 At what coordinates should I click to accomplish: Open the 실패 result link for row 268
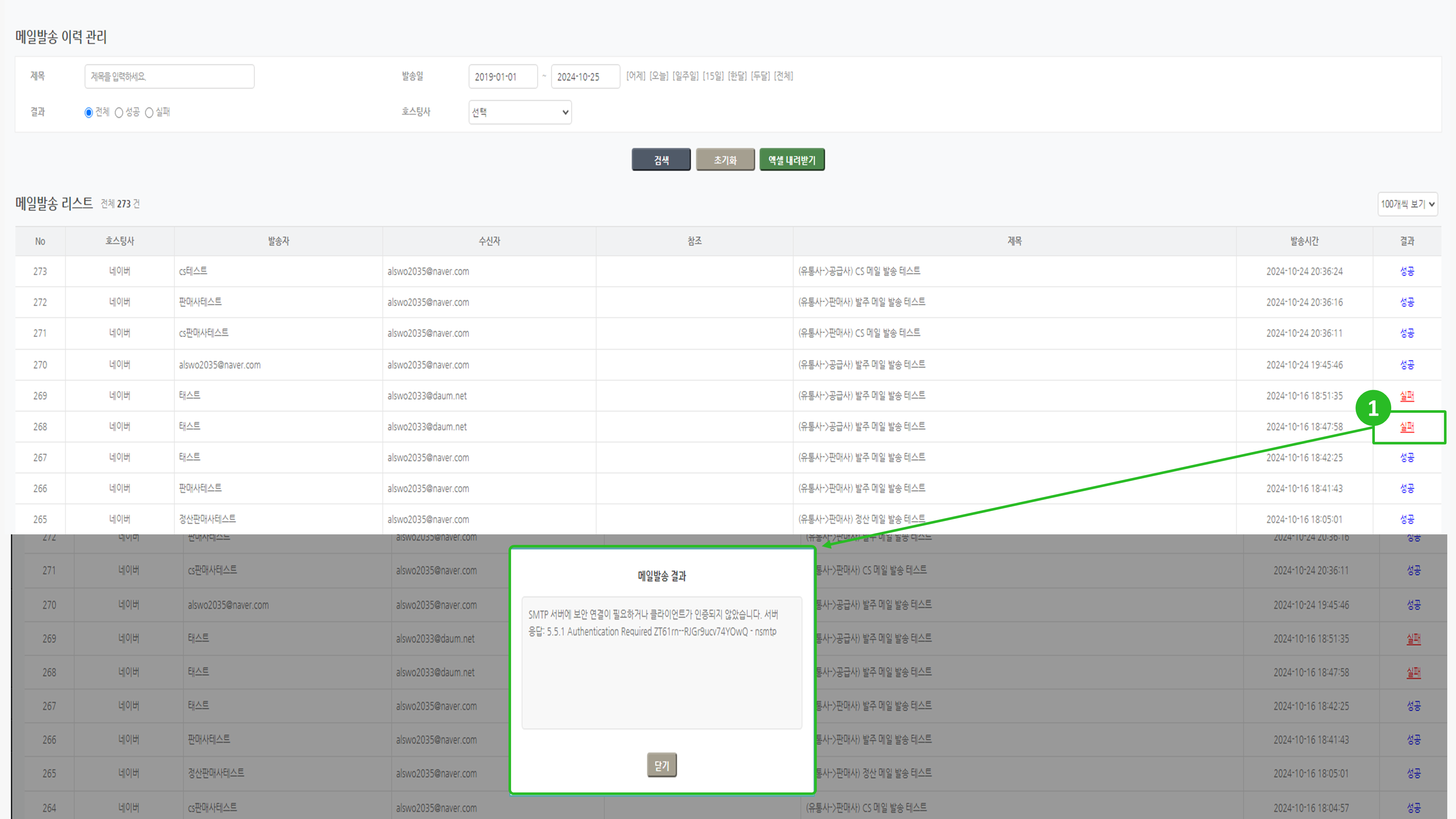click(1407, 427)
